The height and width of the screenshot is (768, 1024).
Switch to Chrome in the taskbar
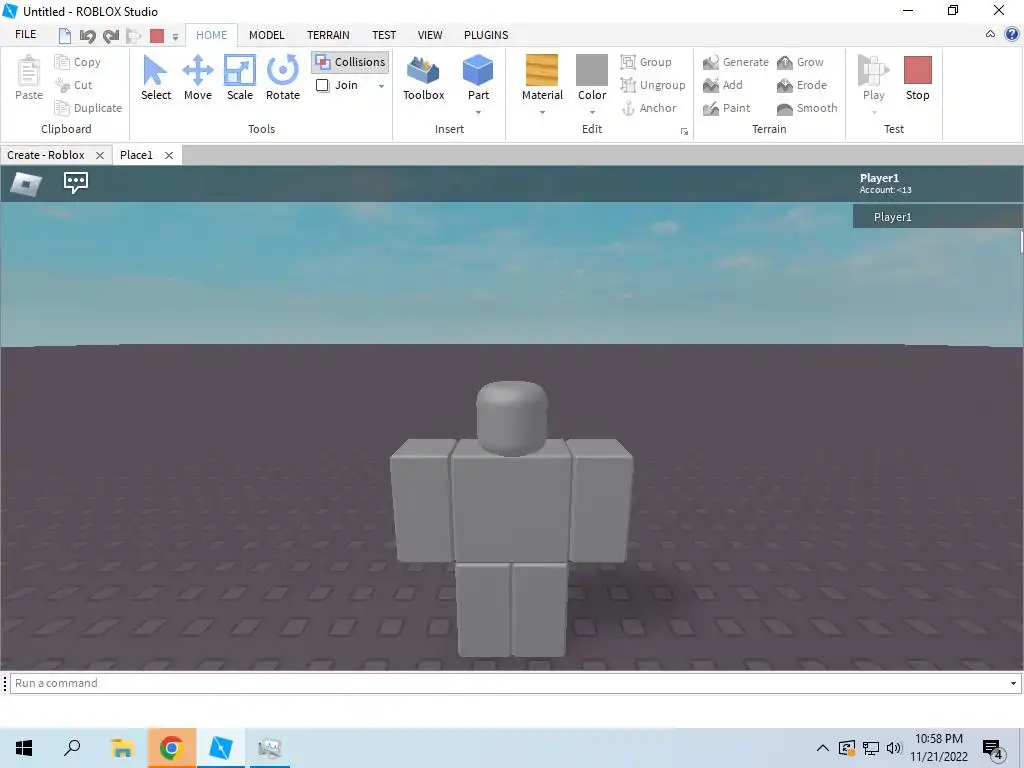coord(171,748)
